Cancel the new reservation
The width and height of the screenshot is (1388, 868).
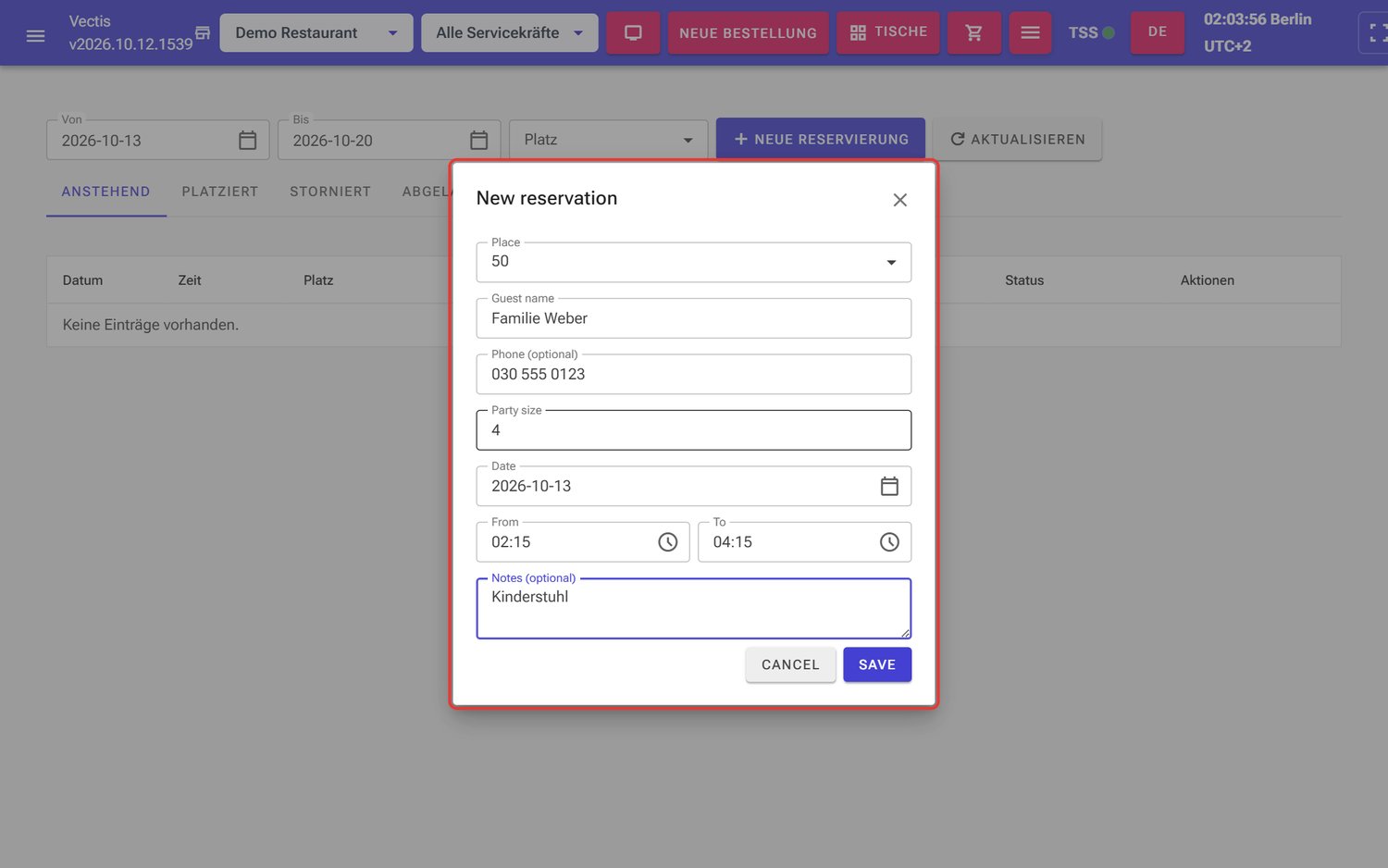pos(791,665)
